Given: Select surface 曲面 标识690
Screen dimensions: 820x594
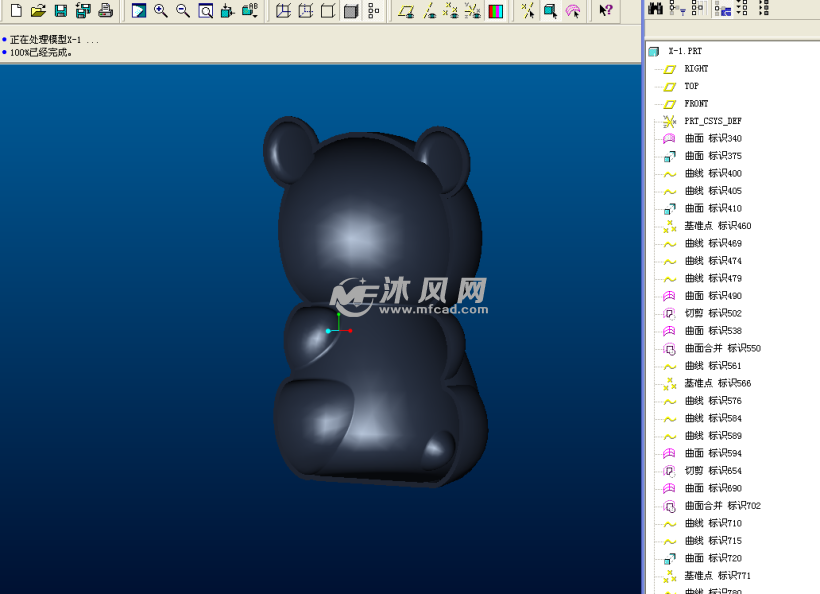Looking at the screenshot, I should [x=713, y=488].
